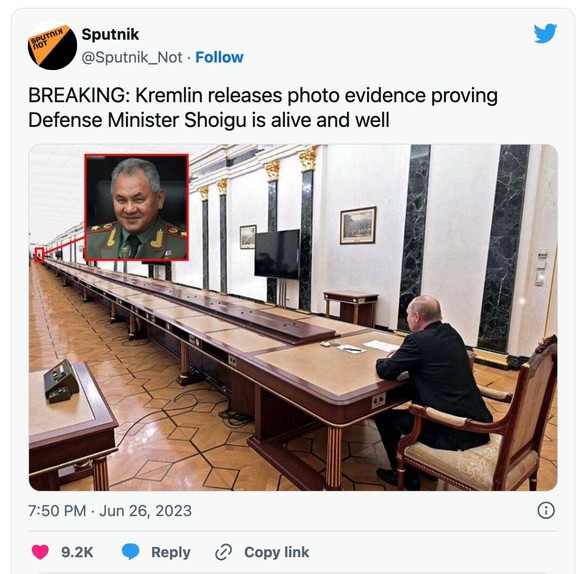The width and height of the screenshot is (582, 574).
Task: Like the tweet with the heart icon
Action: 40,552
